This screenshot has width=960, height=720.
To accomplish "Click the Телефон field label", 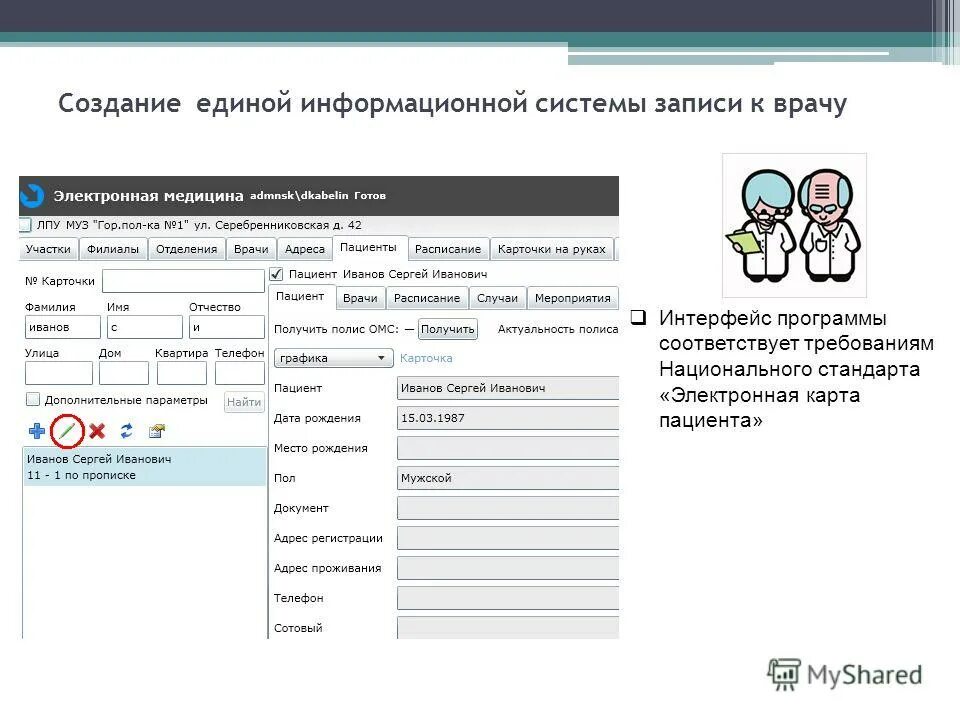I will coord(301,598).
